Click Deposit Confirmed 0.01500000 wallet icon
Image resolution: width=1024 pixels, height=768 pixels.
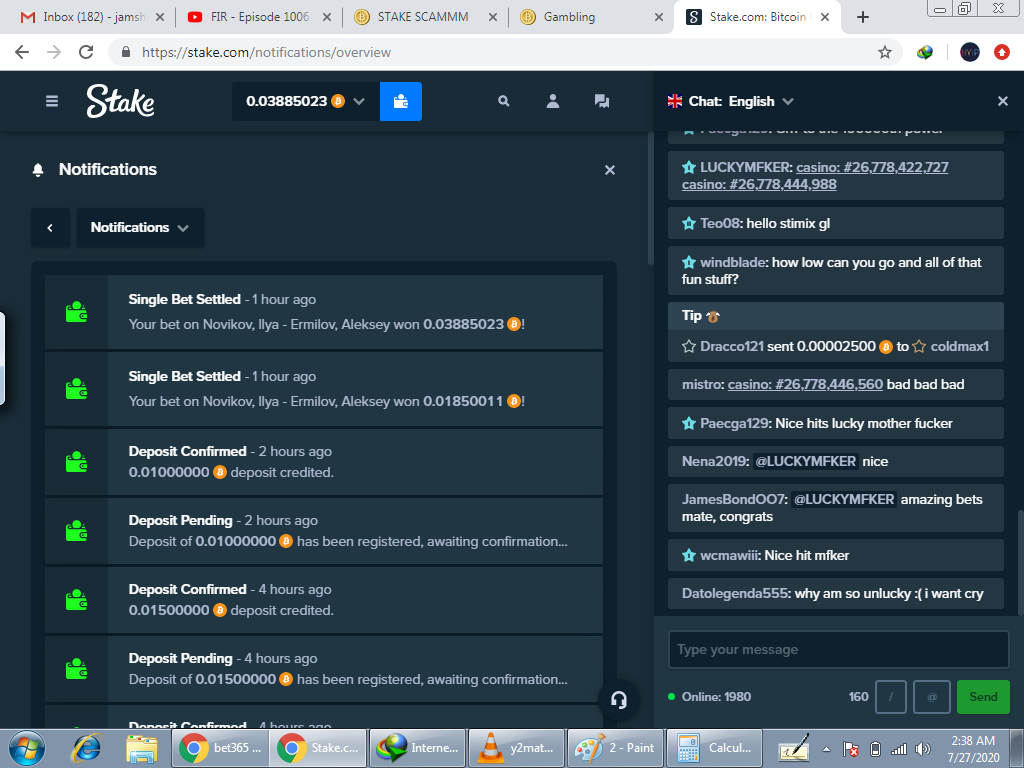click(x=76, y=600)
